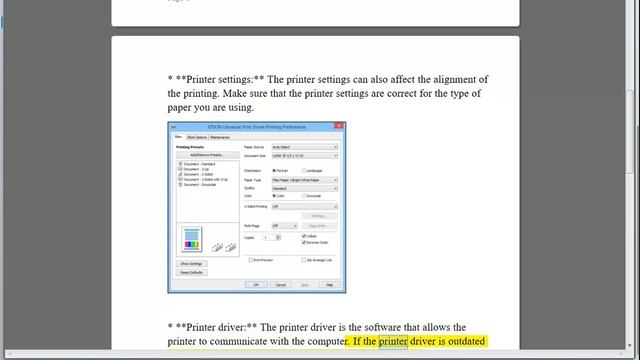Screen dimensions: 640x360
Task: Open the Paper Source dropdown
Action: (304, 147)
